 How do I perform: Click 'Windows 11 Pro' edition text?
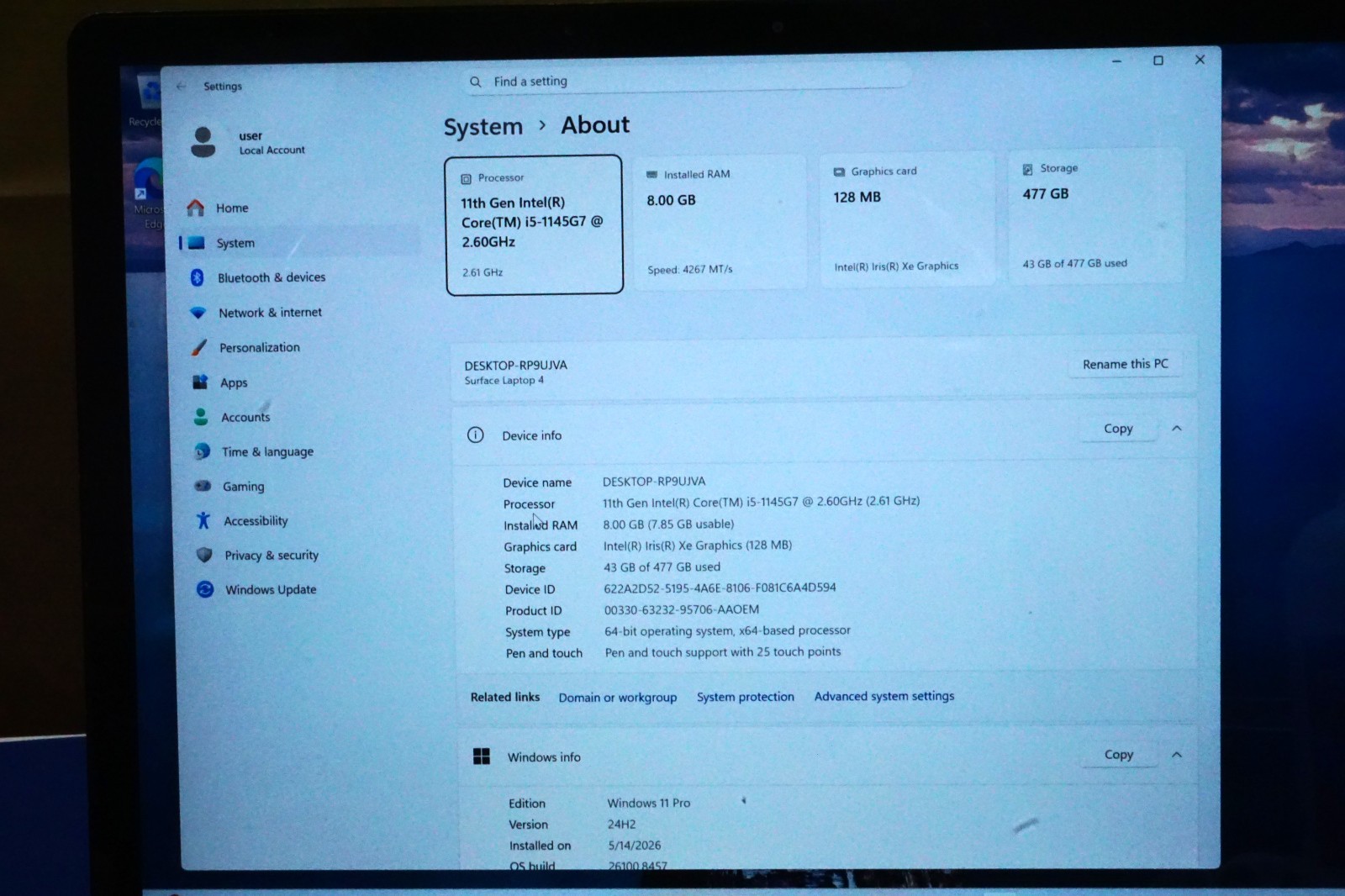(649, 803)
